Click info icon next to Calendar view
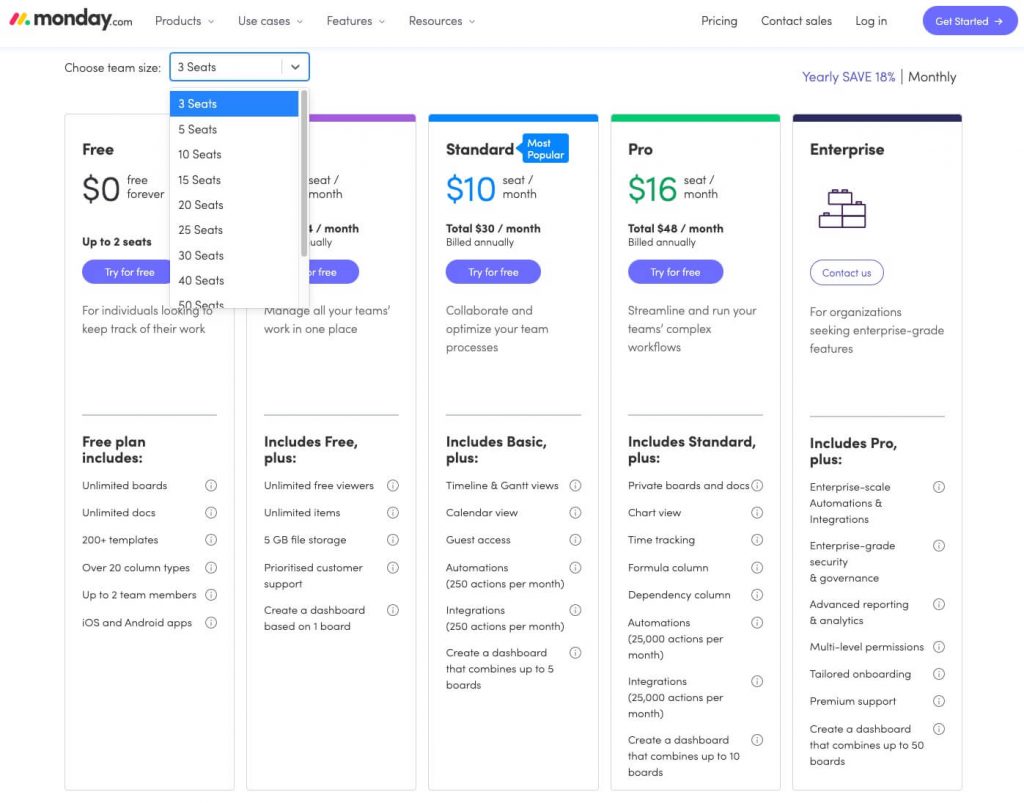1024x803 pixels. click(x=575, y=512)
